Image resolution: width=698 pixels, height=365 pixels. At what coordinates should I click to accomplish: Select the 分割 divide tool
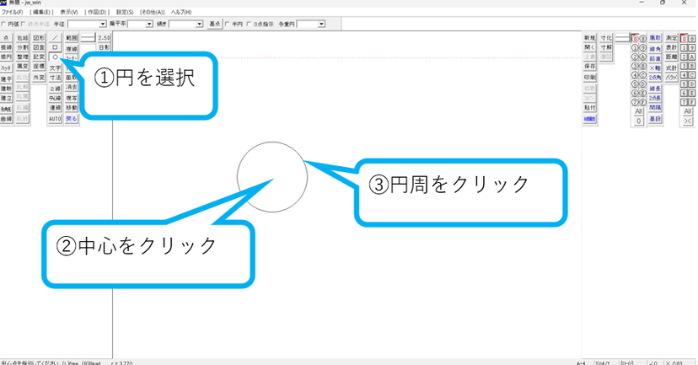coord(23,47)
